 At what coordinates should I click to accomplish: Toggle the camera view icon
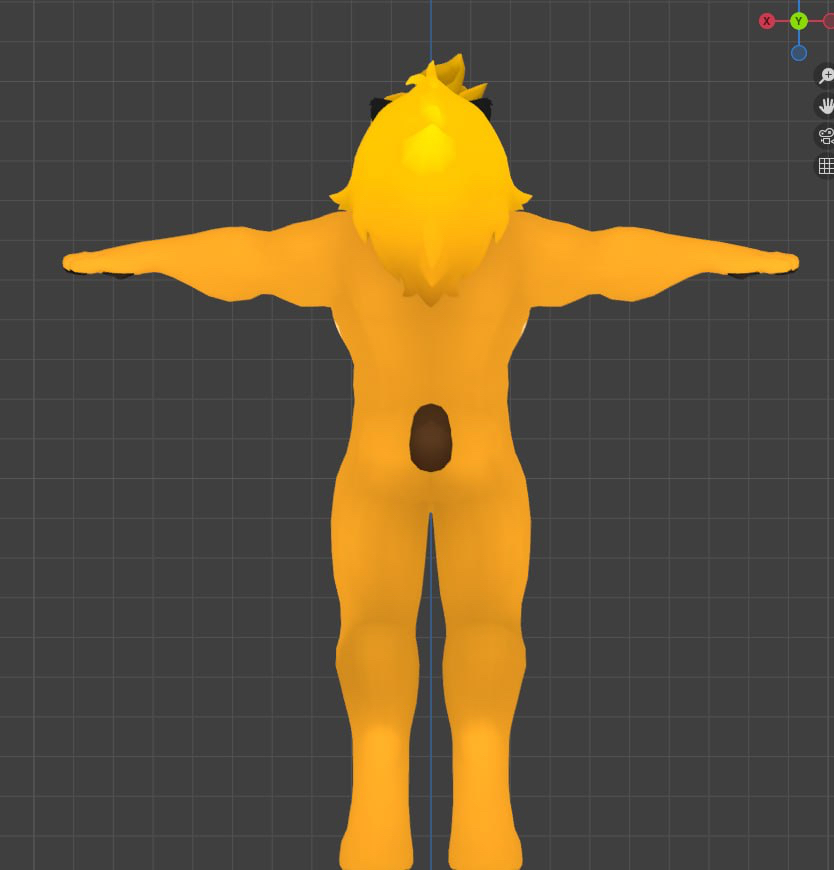pos(826,136)
